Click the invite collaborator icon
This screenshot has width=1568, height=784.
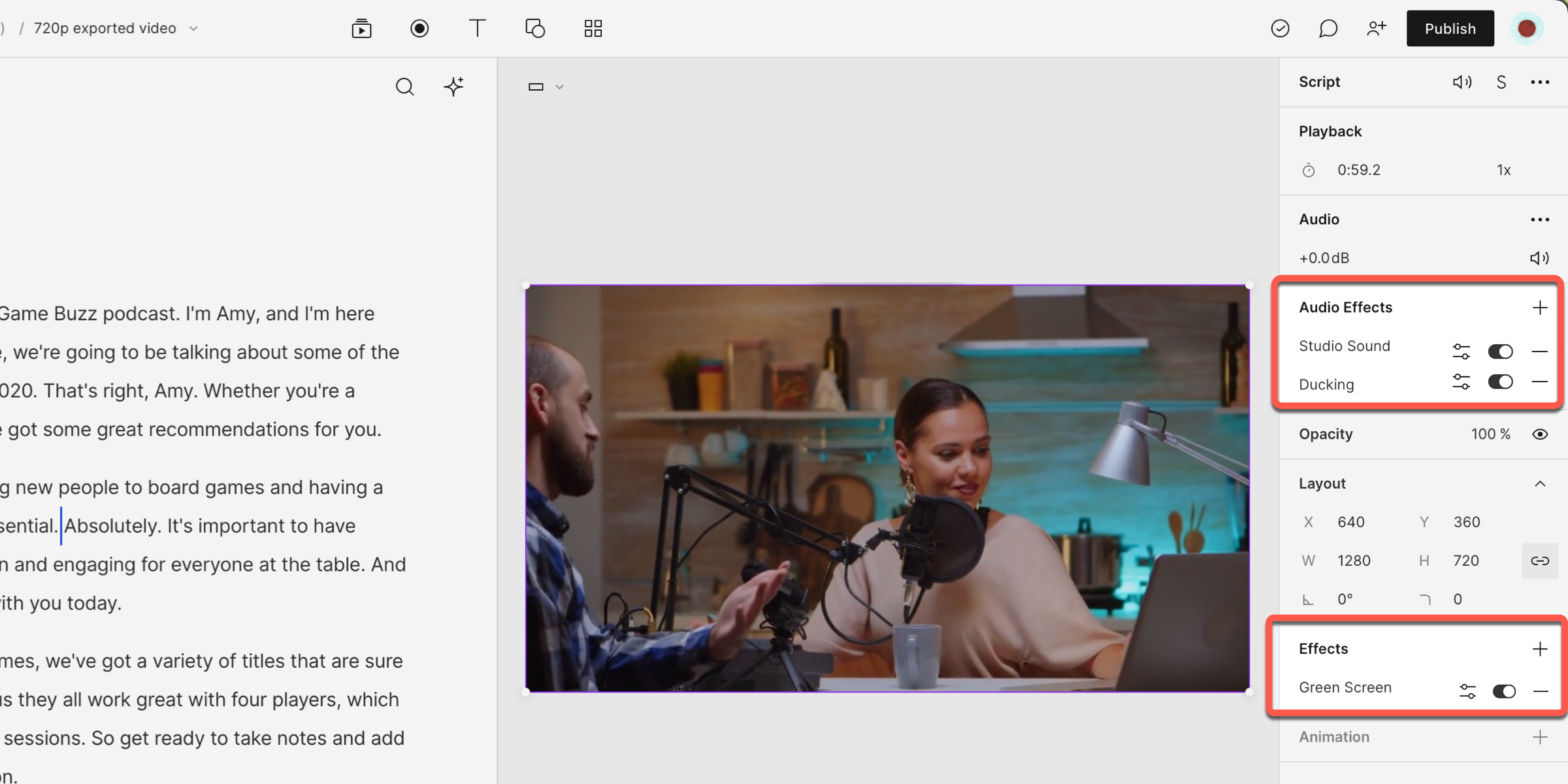pos(1376,29)
